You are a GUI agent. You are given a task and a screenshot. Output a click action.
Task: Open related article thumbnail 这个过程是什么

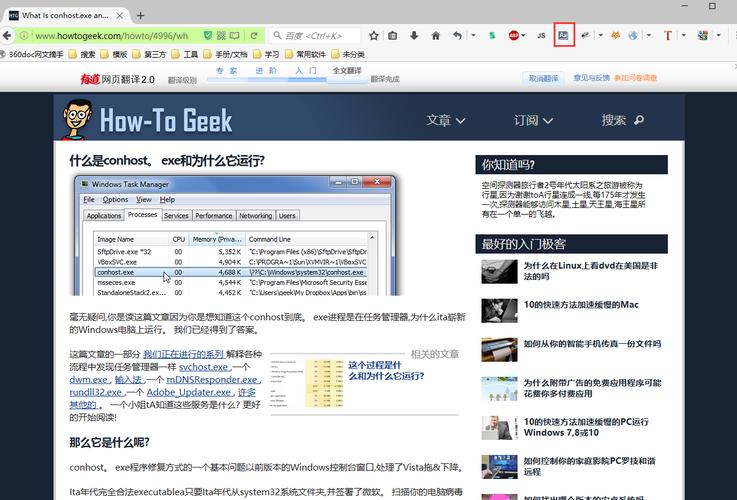(307, 383)
